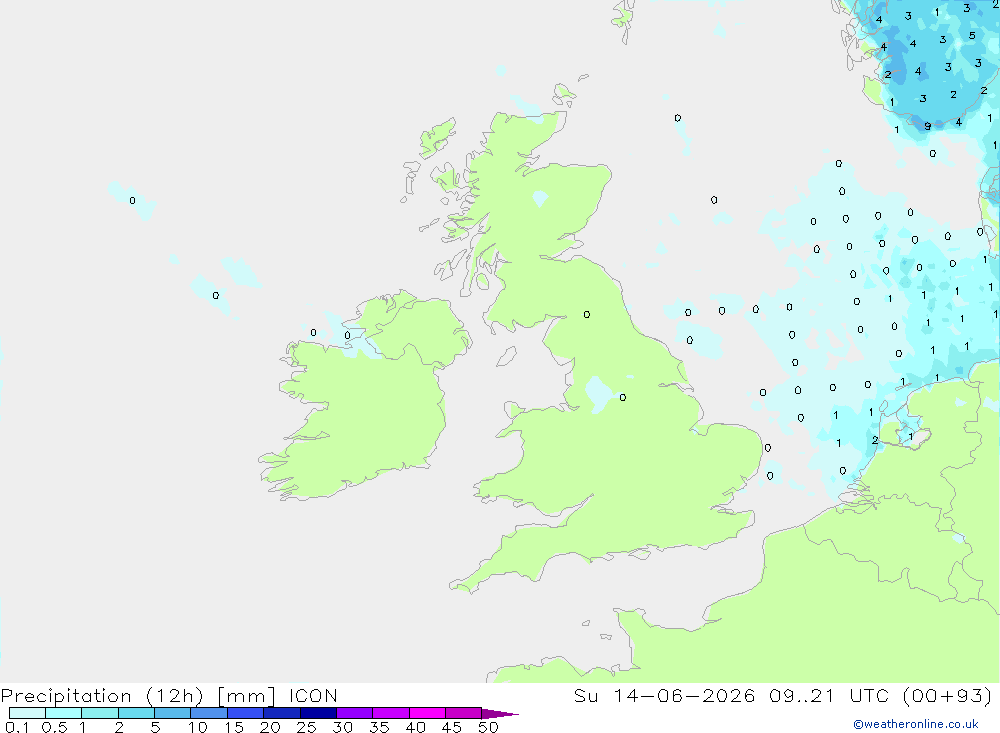Click the '9' precipitation value off Norway

coord(927,126)
